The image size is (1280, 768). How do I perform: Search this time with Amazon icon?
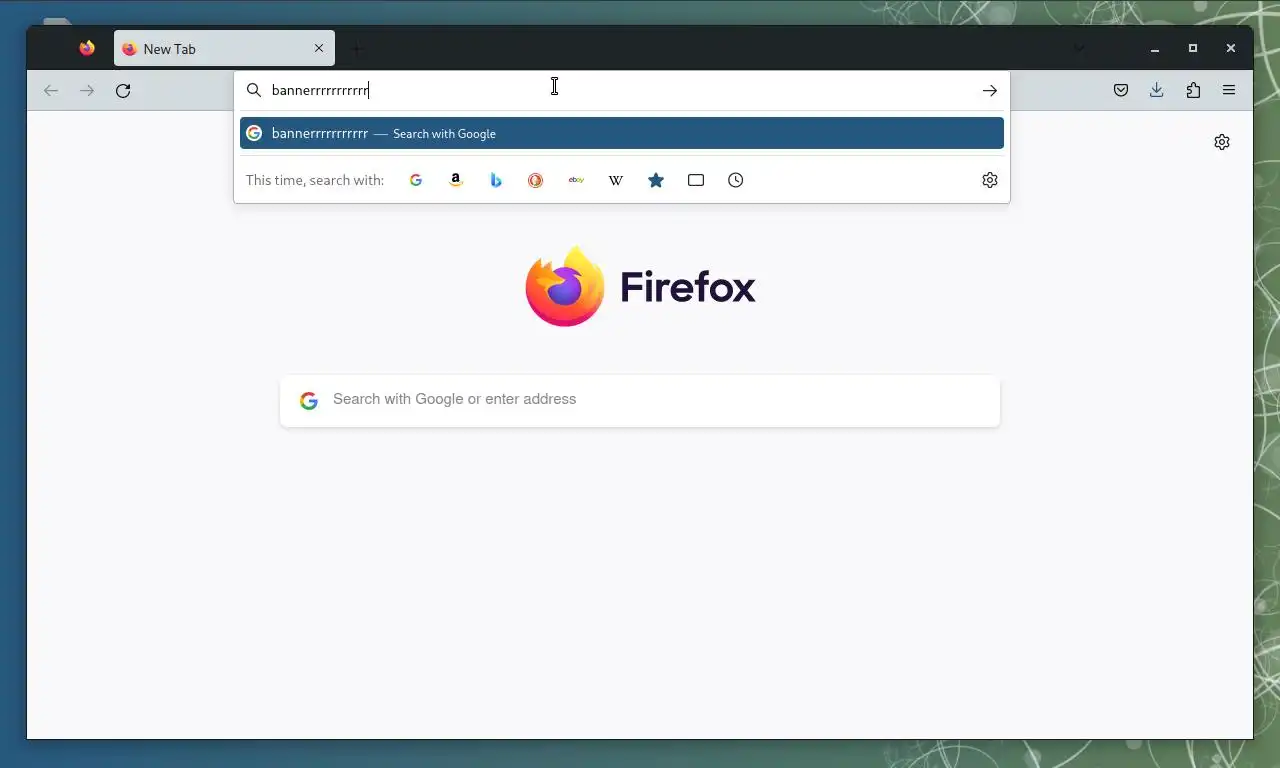tap(456, 180)
